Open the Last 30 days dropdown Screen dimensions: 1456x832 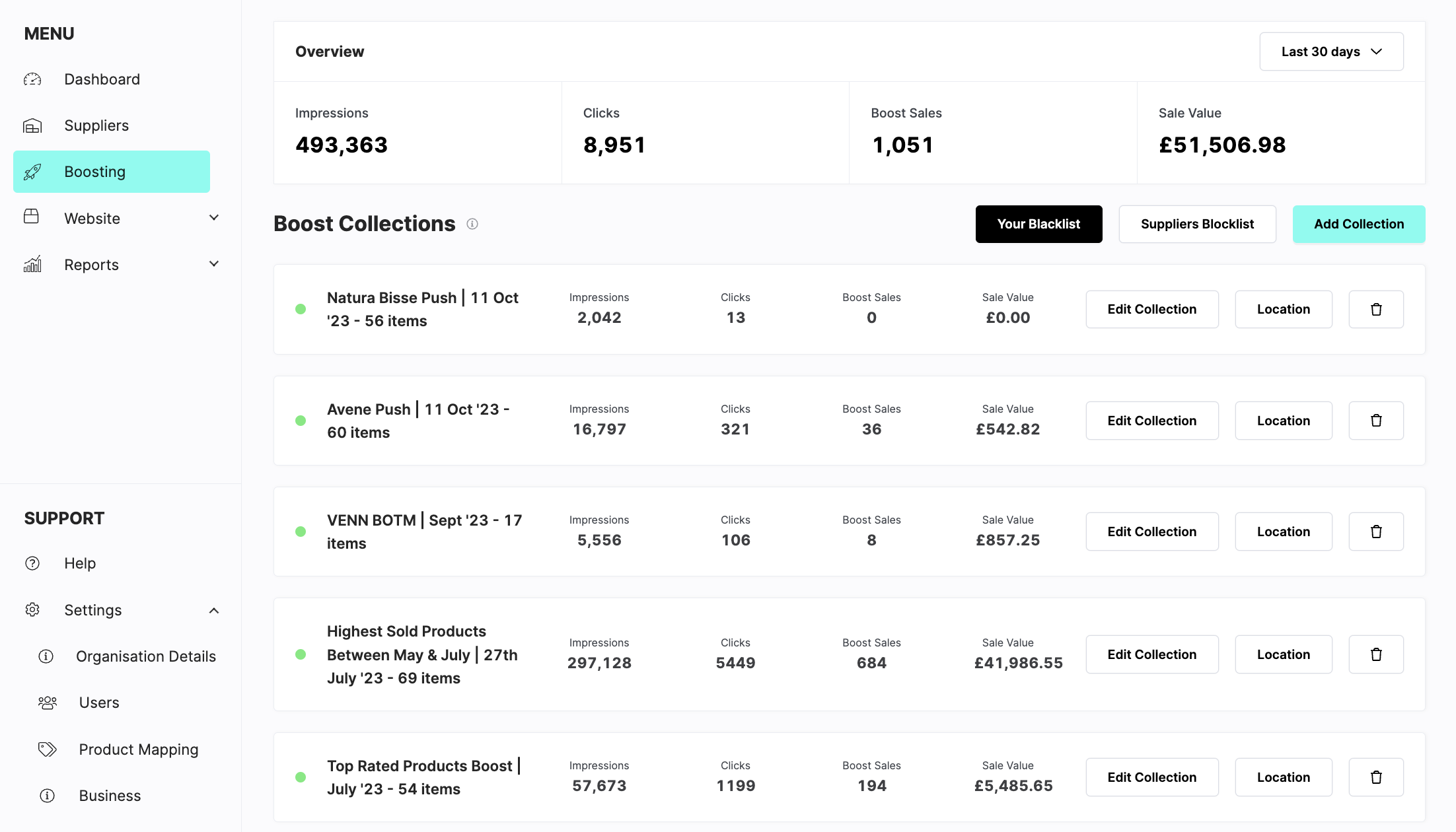click(1331, 52)
